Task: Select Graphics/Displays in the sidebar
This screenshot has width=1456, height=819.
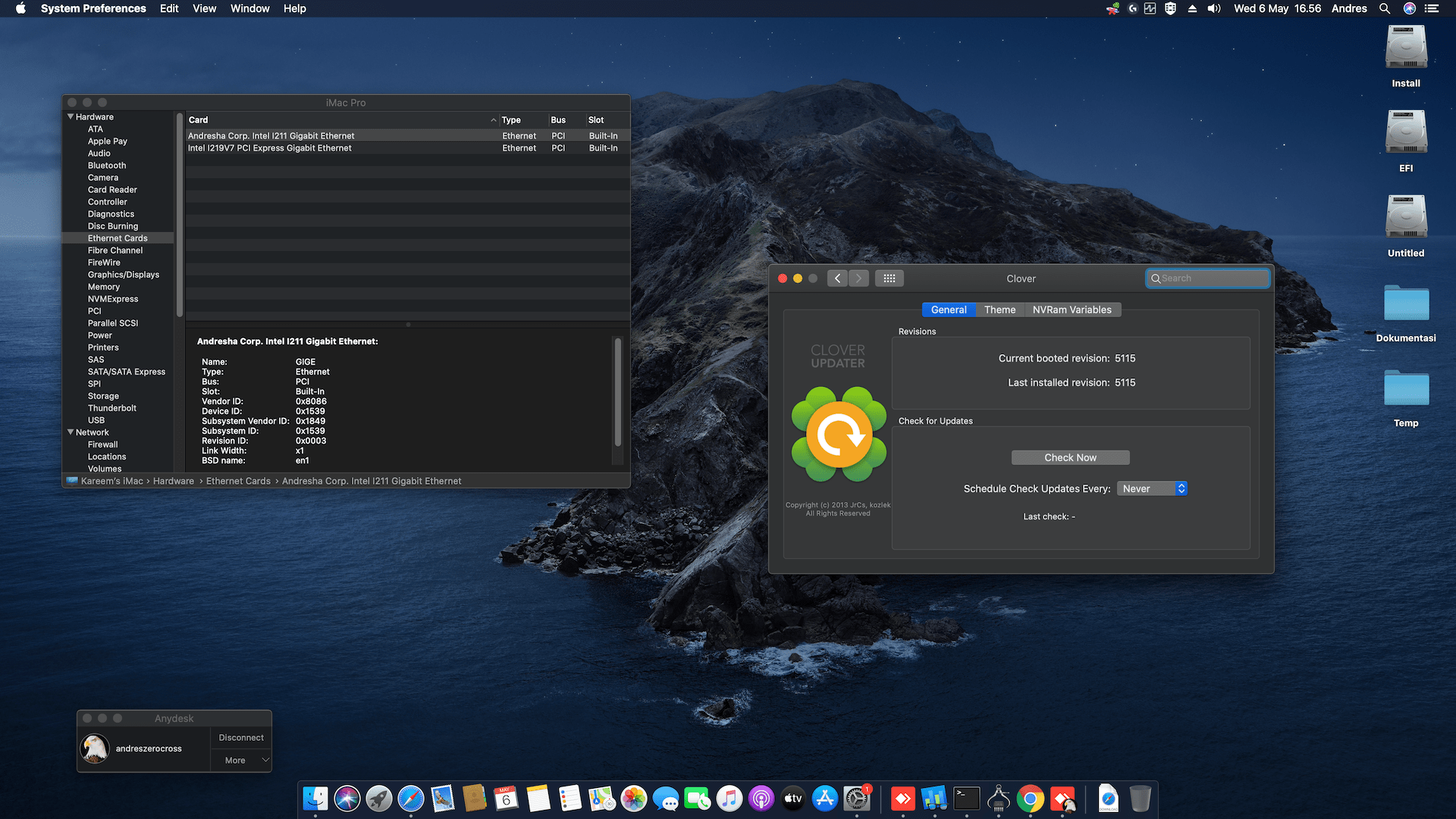Action: coord(123,275)
